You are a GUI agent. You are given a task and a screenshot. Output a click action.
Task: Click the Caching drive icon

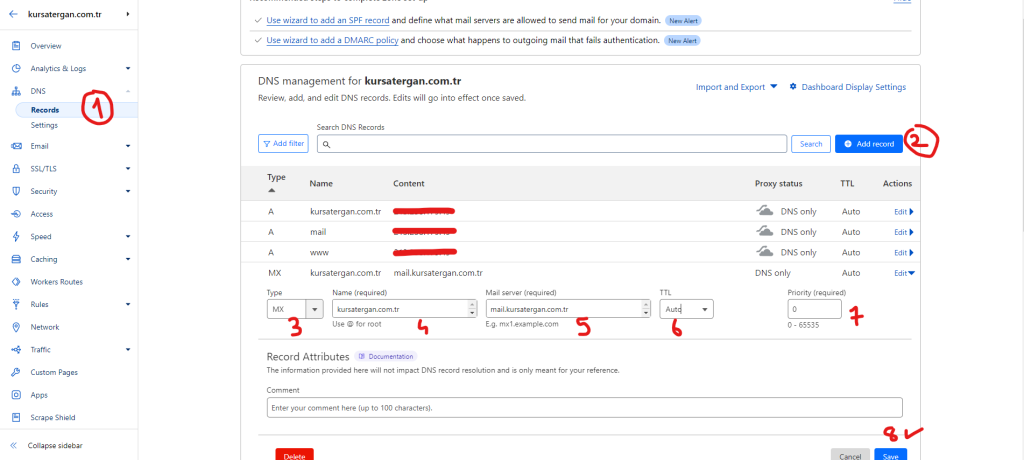coord(16,259)
